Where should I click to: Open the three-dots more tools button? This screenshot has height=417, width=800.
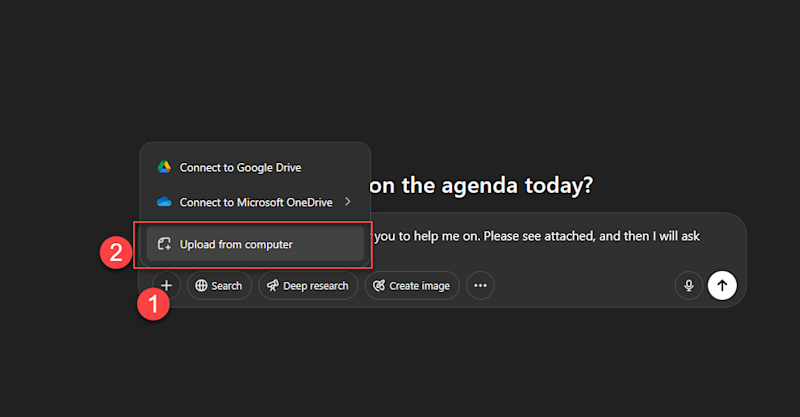tap(480, 285)
